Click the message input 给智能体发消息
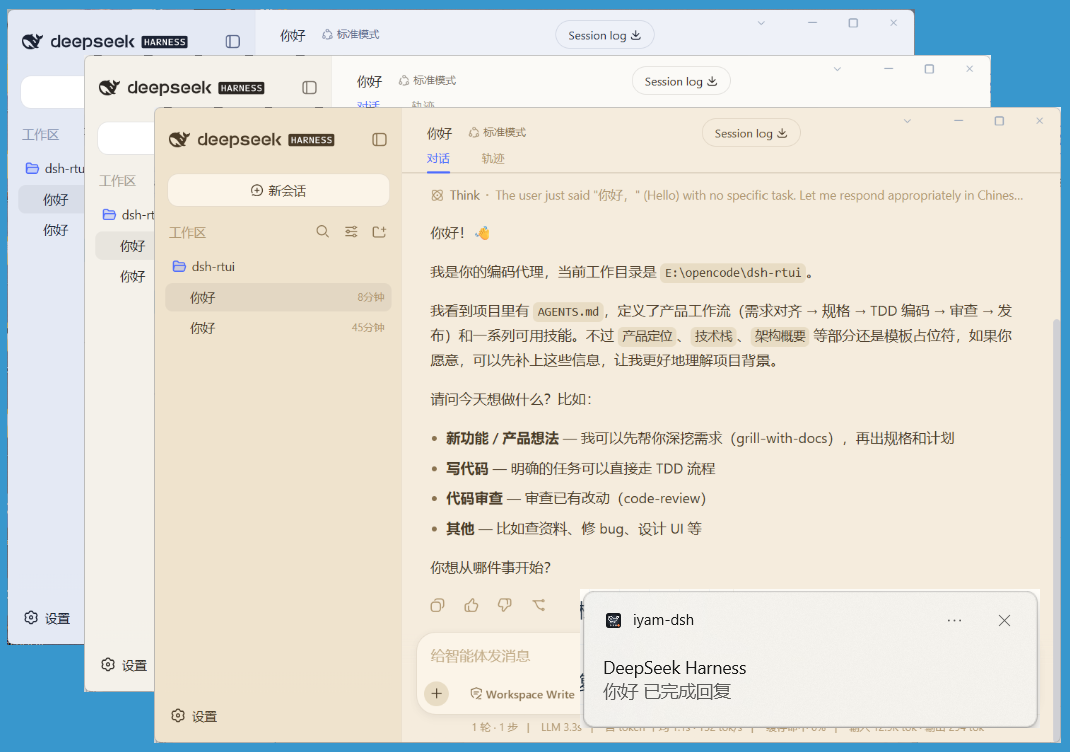The width and height of the screenshot is (1070, 752). pos(481,656)
